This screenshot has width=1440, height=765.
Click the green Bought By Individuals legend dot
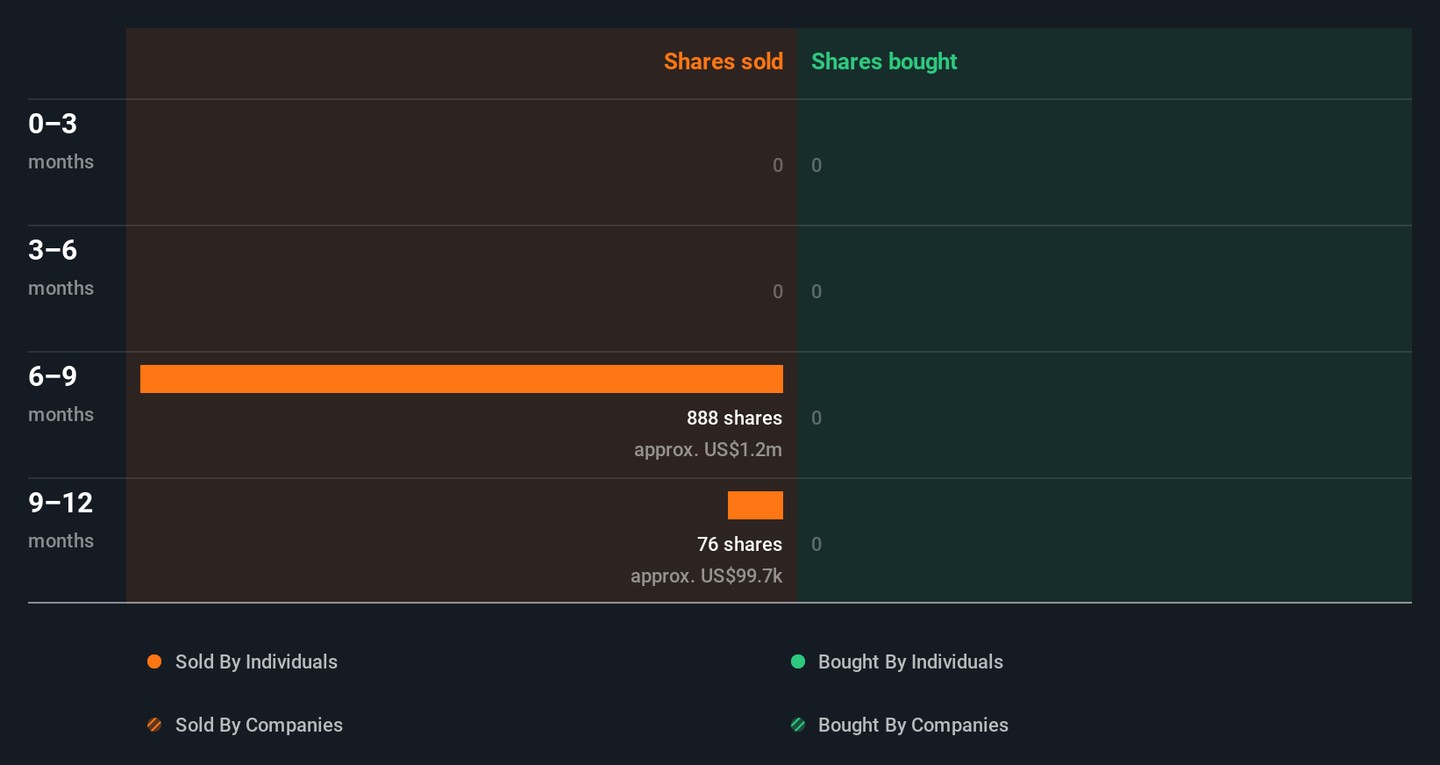pyautogui.click(x=798, y=662)
